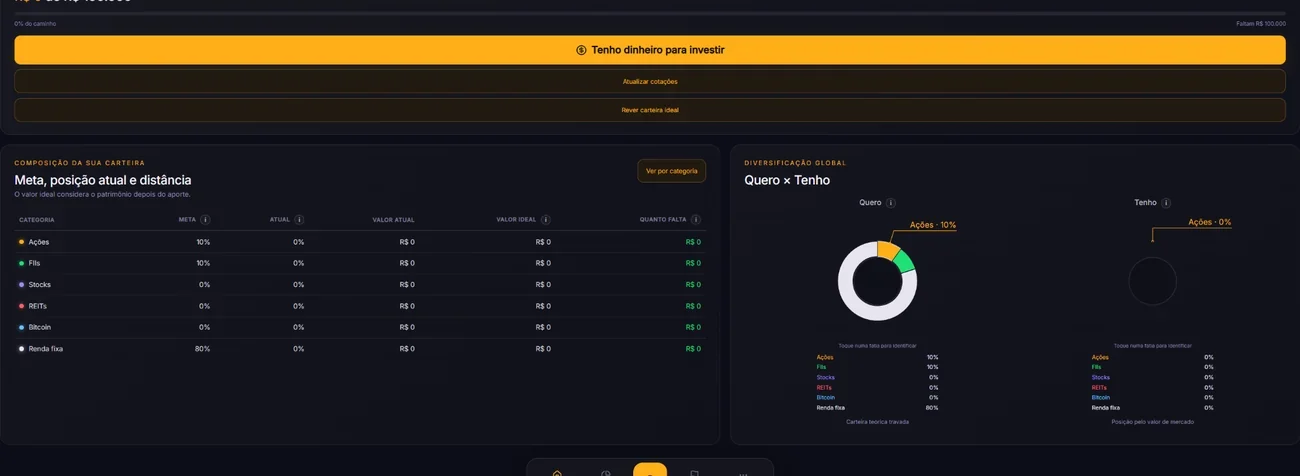Click the purple dot in the Stocks row
The image size is (1300, 476).
click(21, 285)
